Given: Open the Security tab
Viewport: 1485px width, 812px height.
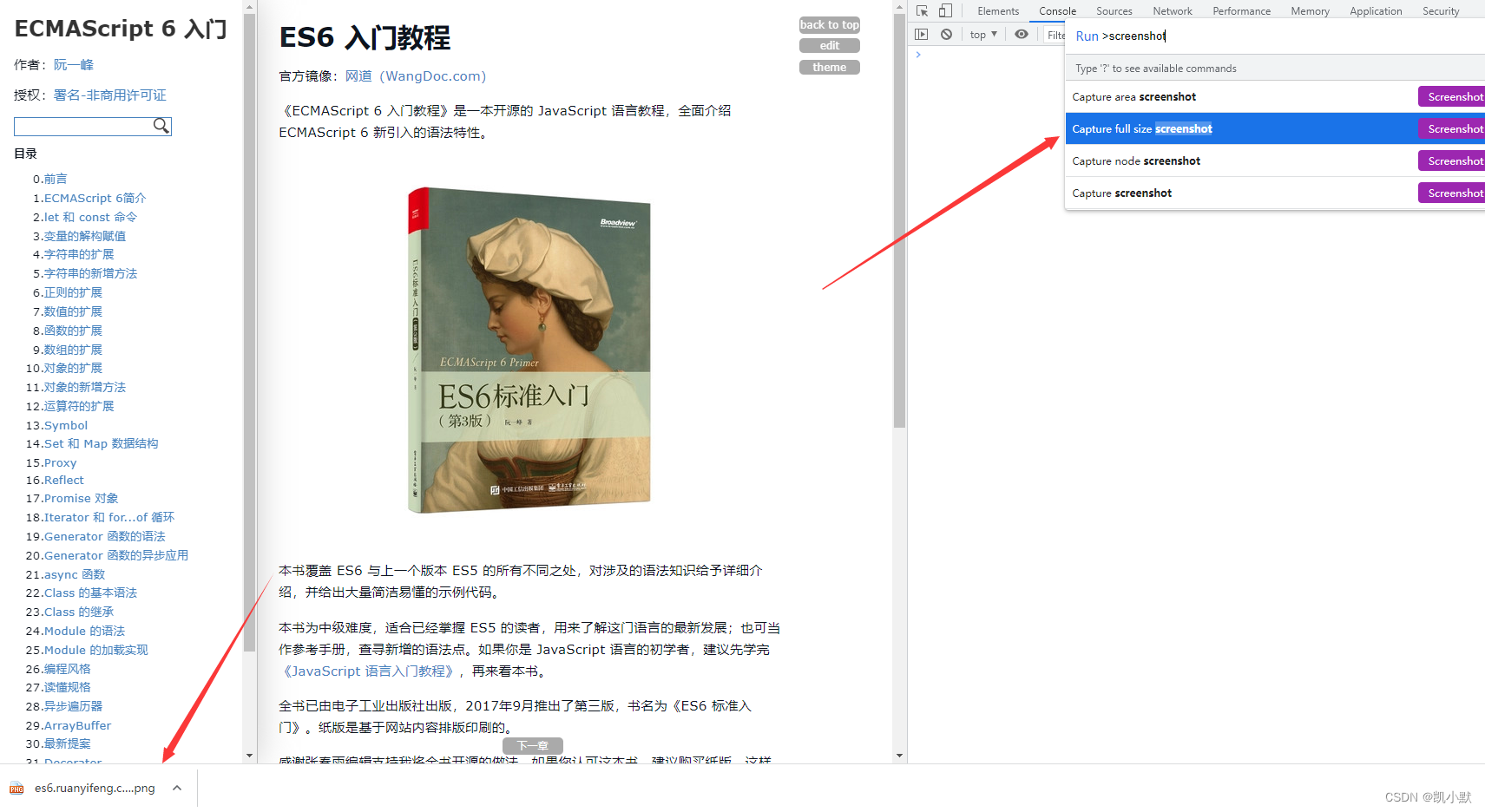Looking at the screenshot, I should pyautogui.click(x=1441, y=11).
